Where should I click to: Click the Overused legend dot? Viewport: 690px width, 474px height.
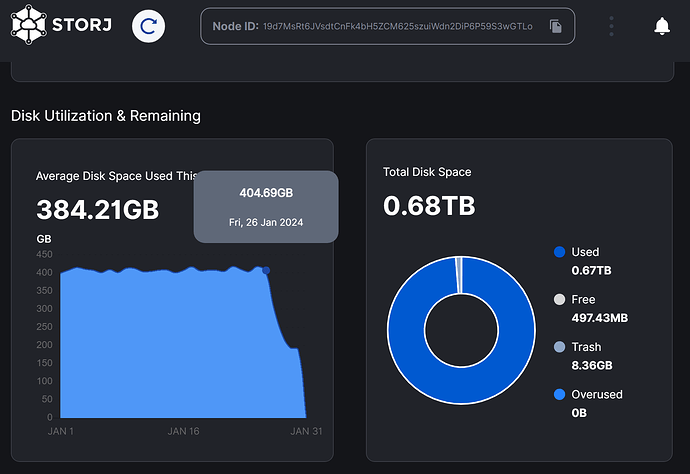559,394
